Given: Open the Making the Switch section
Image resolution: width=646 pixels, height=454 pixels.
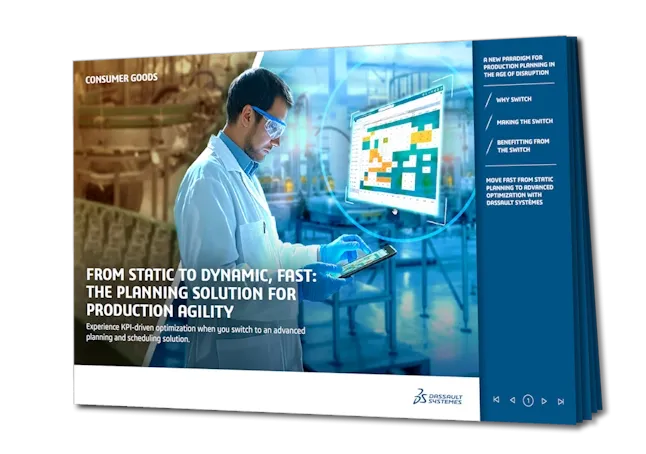Looking at the screenshot, I should 524,122.
